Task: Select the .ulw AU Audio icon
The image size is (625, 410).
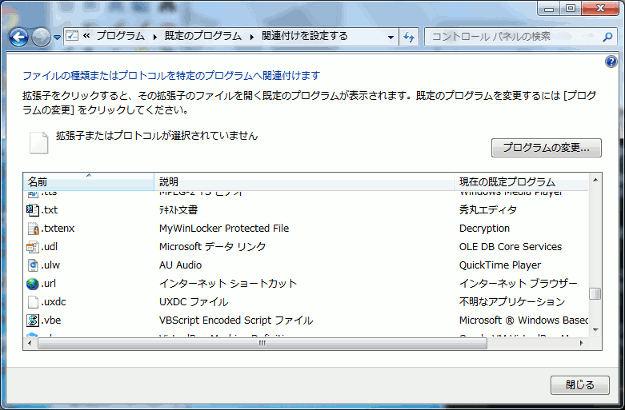Action: tap(33, 265)
